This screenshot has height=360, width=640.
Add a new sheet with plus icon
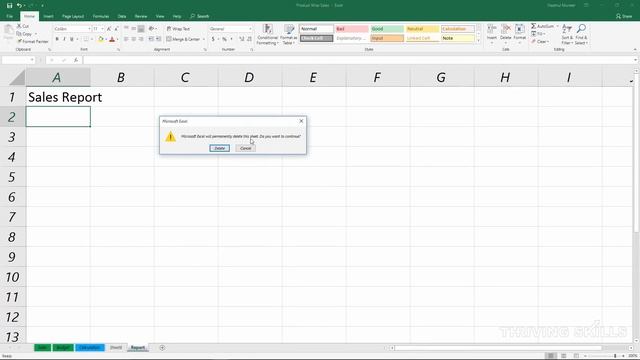(x=162, y=348)
